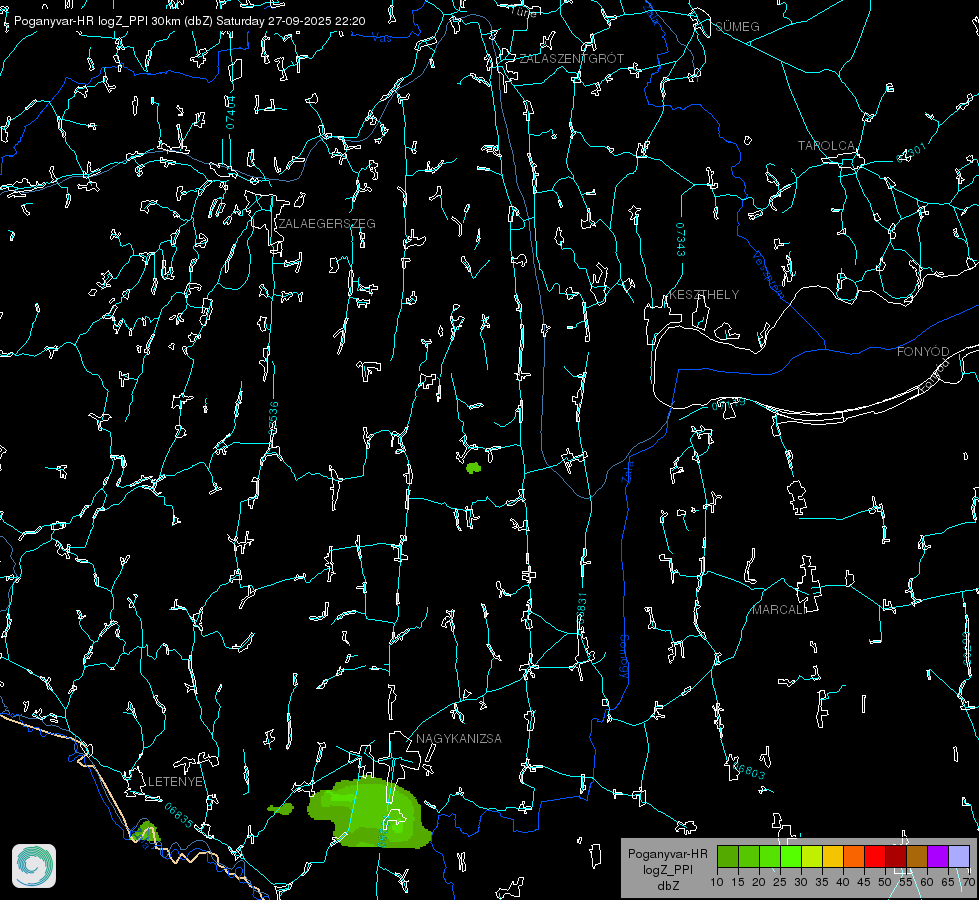Click the legend scale value 40
This screenshot has width=979, height=900.
pyautogui.click(x=843, y=883)
